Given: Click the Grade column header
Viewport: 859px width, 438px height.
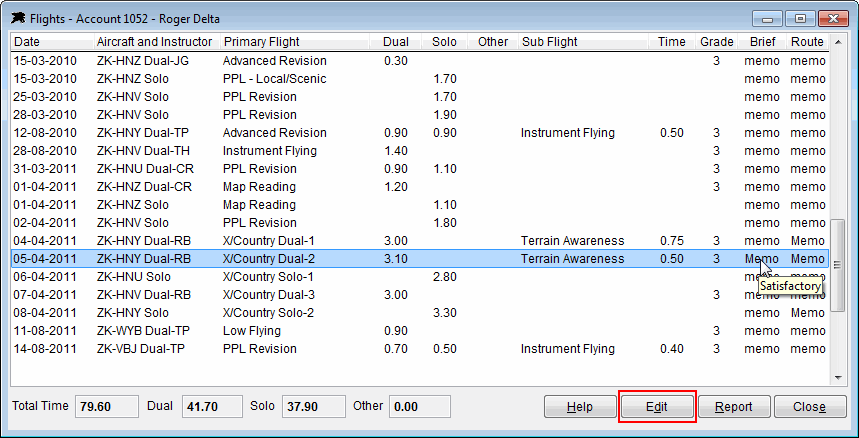Looking at the screenshot, I should coord(717,42).
